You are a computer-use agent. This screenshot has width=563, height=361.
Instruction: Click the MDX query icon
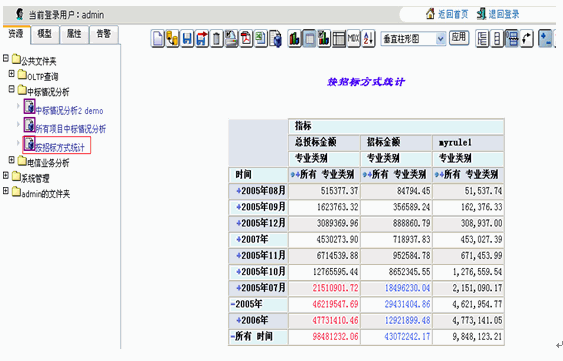354,38
